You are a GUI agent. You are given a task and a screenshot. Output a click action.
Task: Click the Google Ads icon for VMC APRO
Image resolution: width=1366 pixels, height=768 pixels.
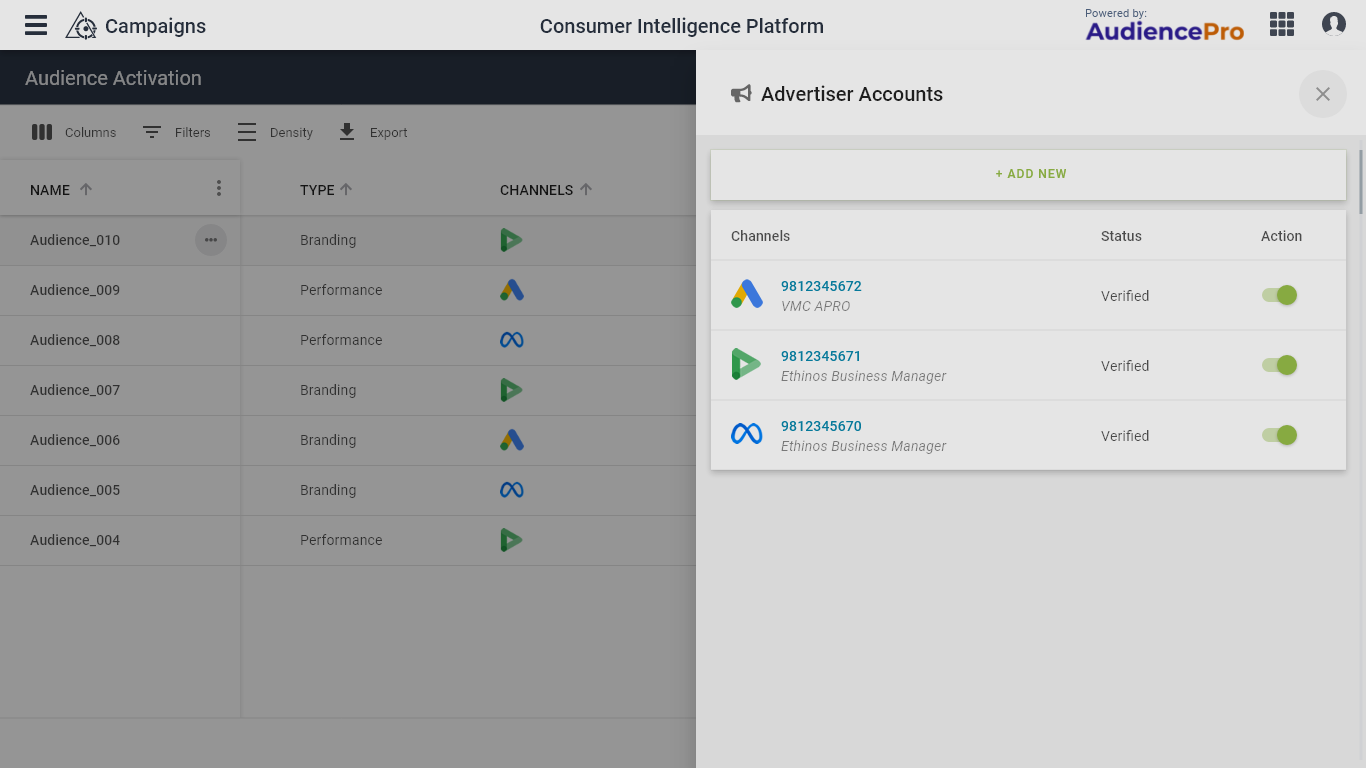point(747,295)
